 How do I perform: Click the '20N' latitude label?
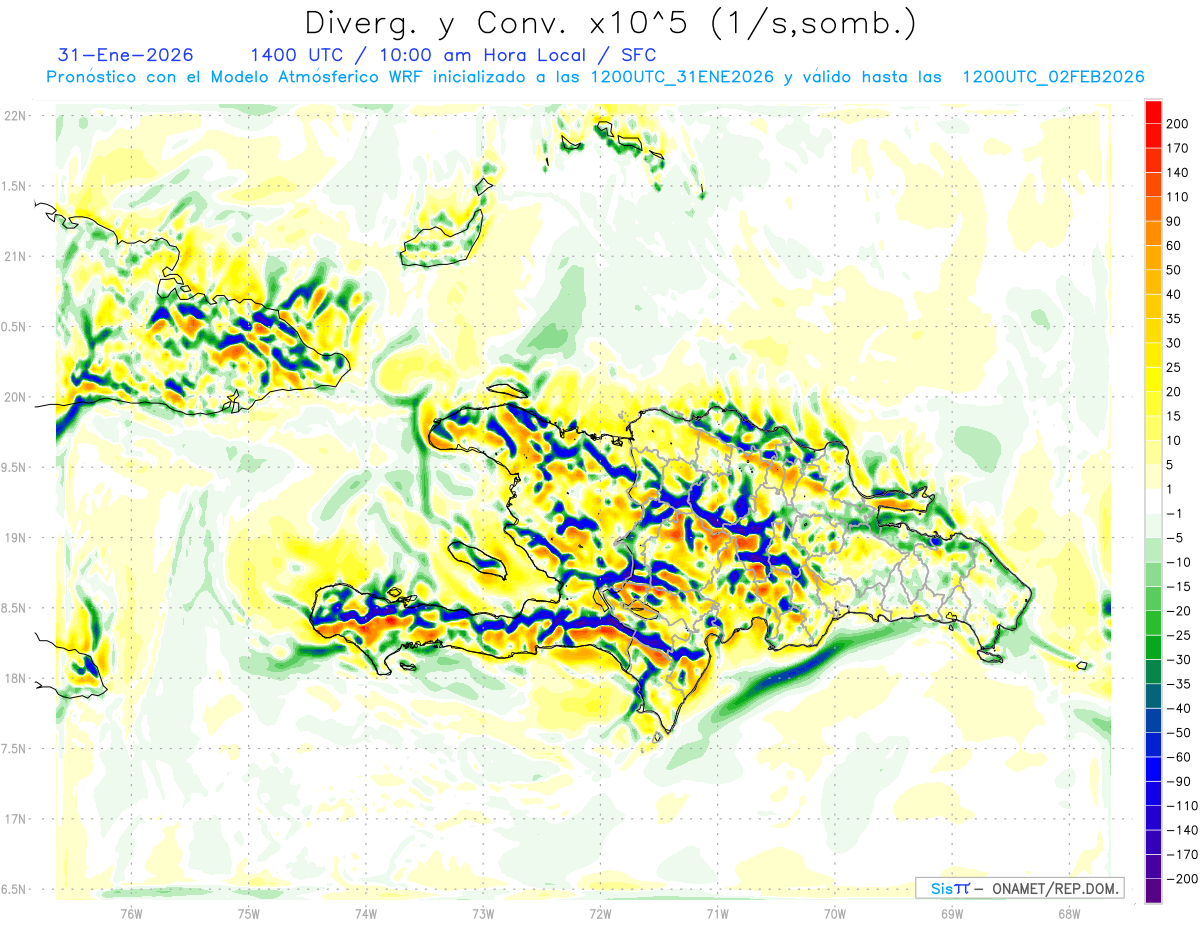tap(15, 397)
